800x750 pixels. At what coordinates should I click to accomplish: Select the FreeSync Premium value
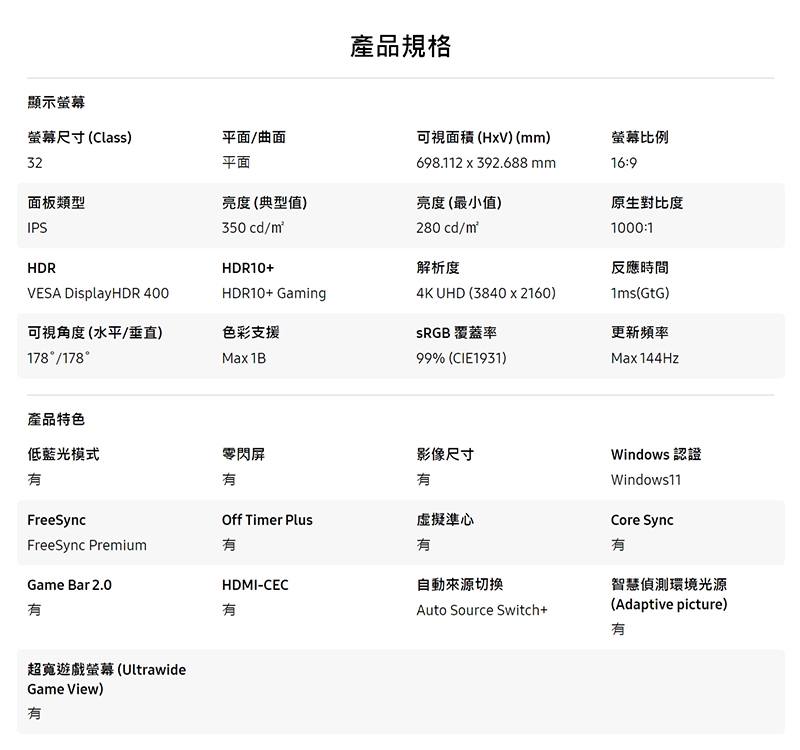click(x=87, y=545)
